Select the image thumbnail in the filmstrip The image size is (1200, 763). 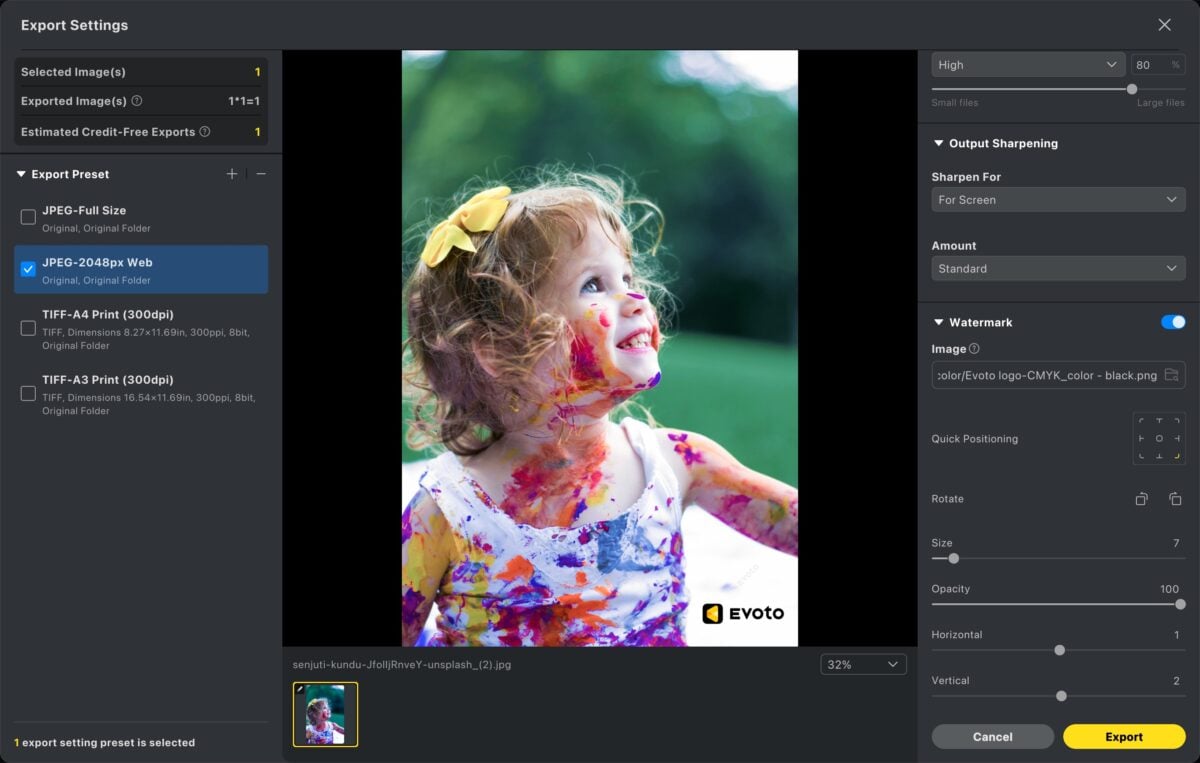coord(324,712)
